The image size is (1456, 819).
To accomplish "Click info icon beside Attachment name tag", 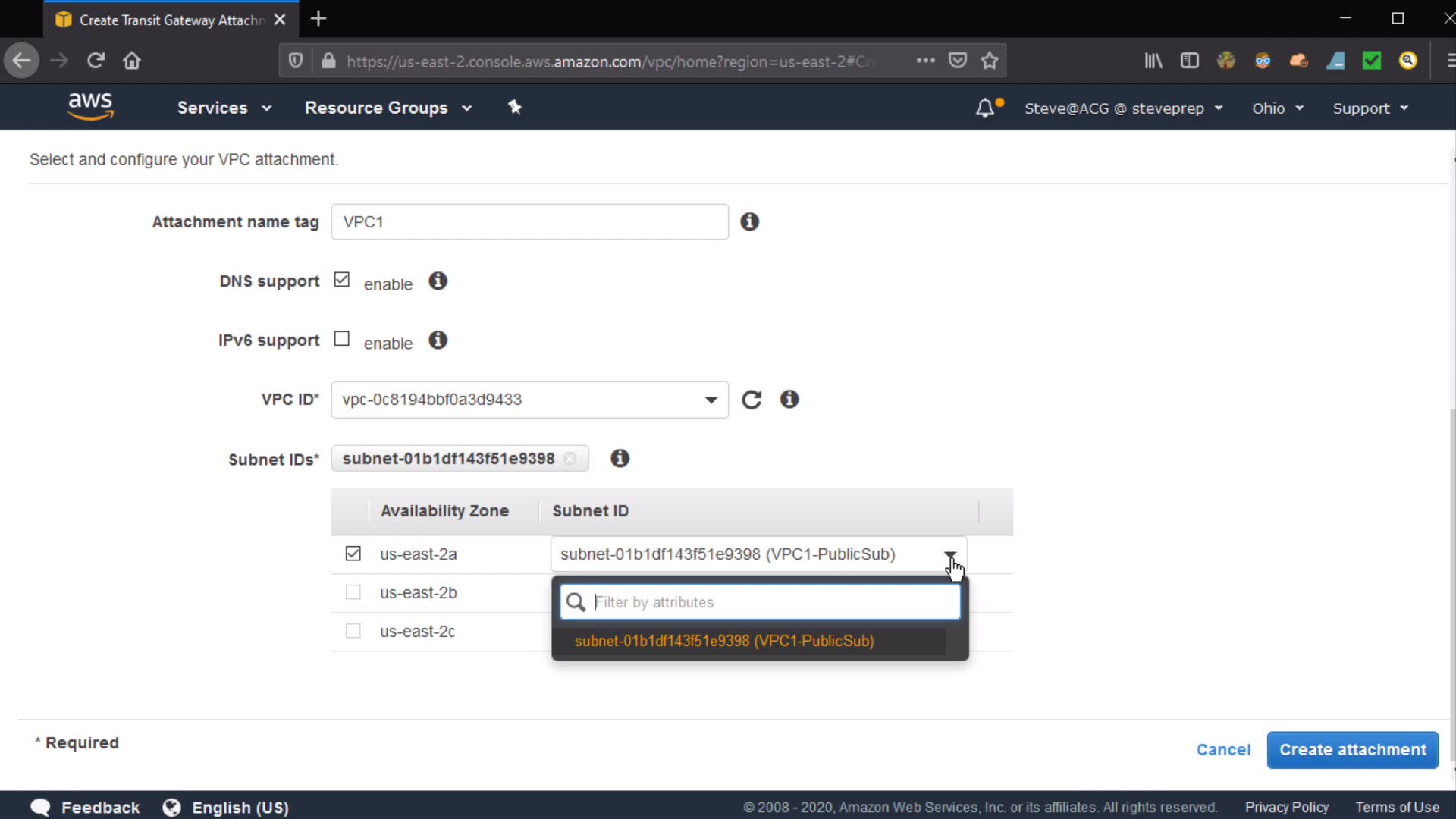I will [x=749, y=221].
